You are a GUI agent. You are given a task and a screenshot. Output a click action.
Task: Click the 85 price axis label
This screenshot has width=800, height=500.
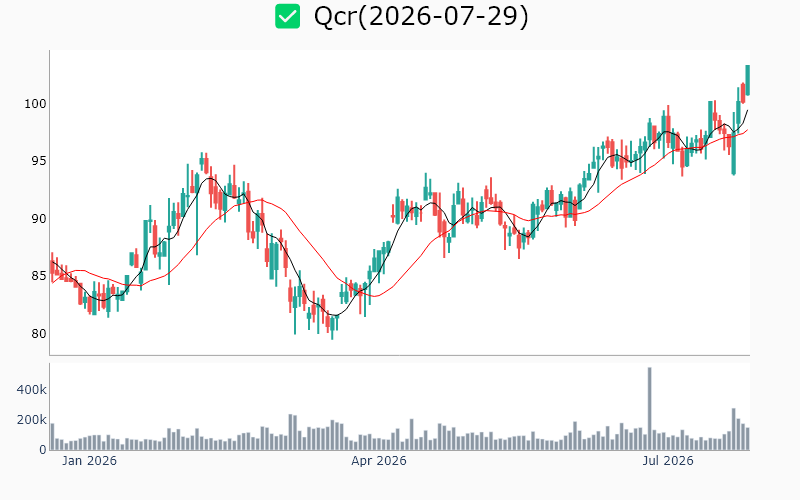(x=38, y=276)
